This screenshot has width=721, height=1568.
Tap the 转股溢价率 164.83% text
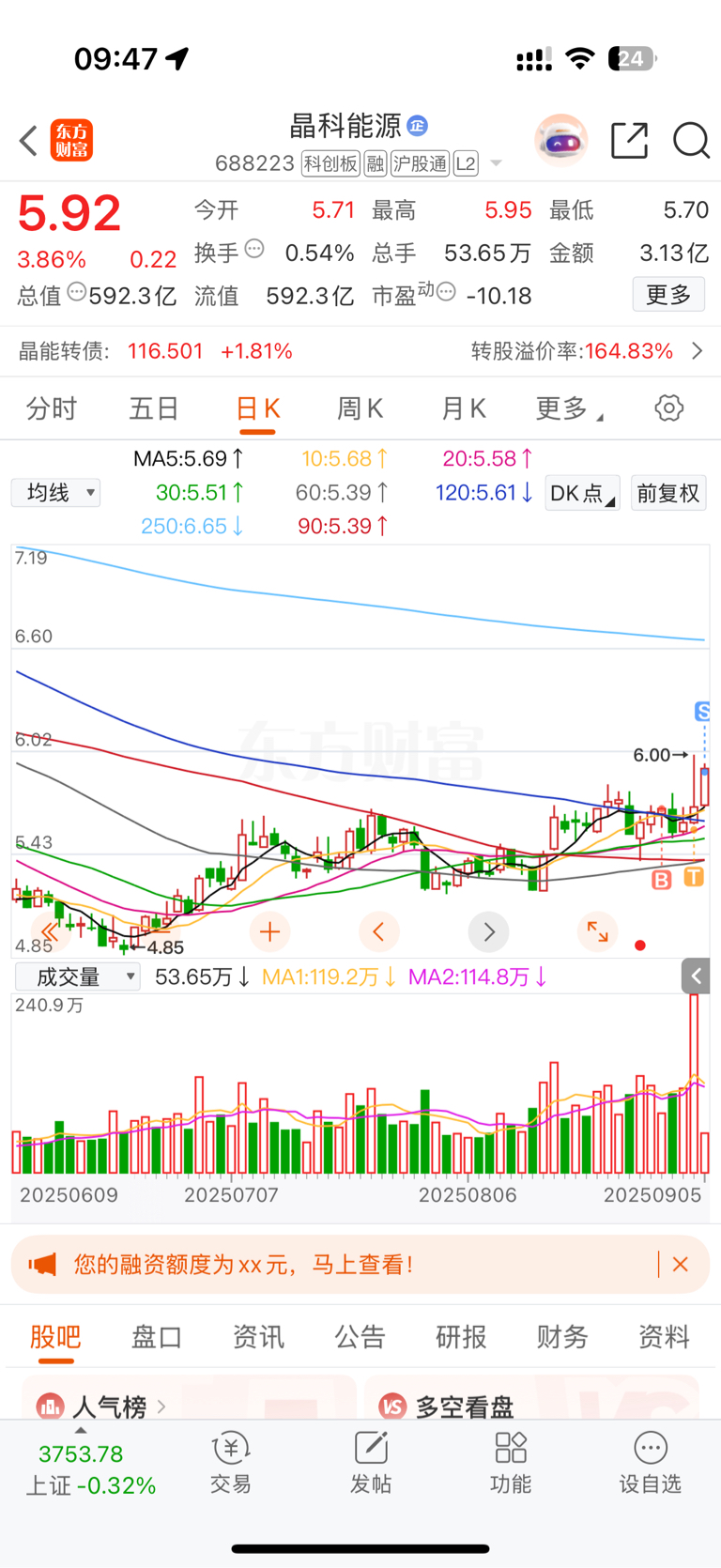click(573, 351)
